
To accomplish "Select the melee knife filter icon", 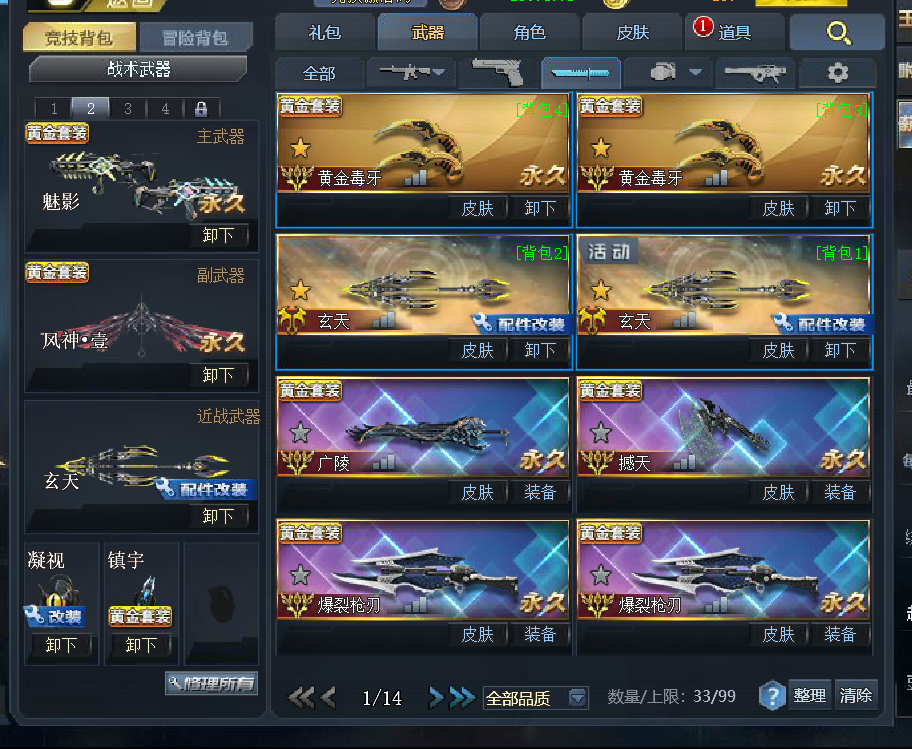I will coord(580,73).
